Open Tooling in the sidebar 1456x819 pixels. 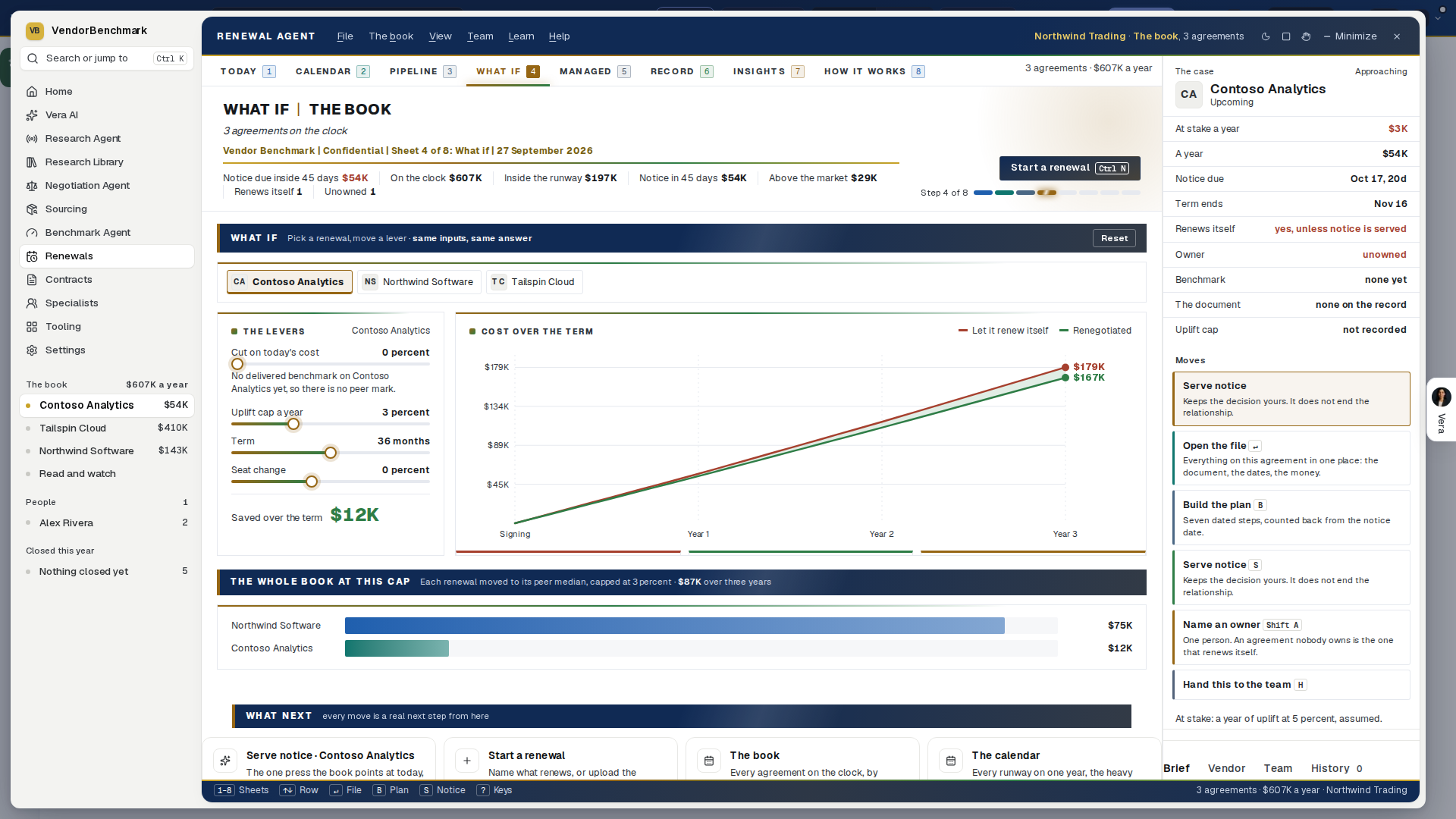pyautogui.click(x=106, y=327)
